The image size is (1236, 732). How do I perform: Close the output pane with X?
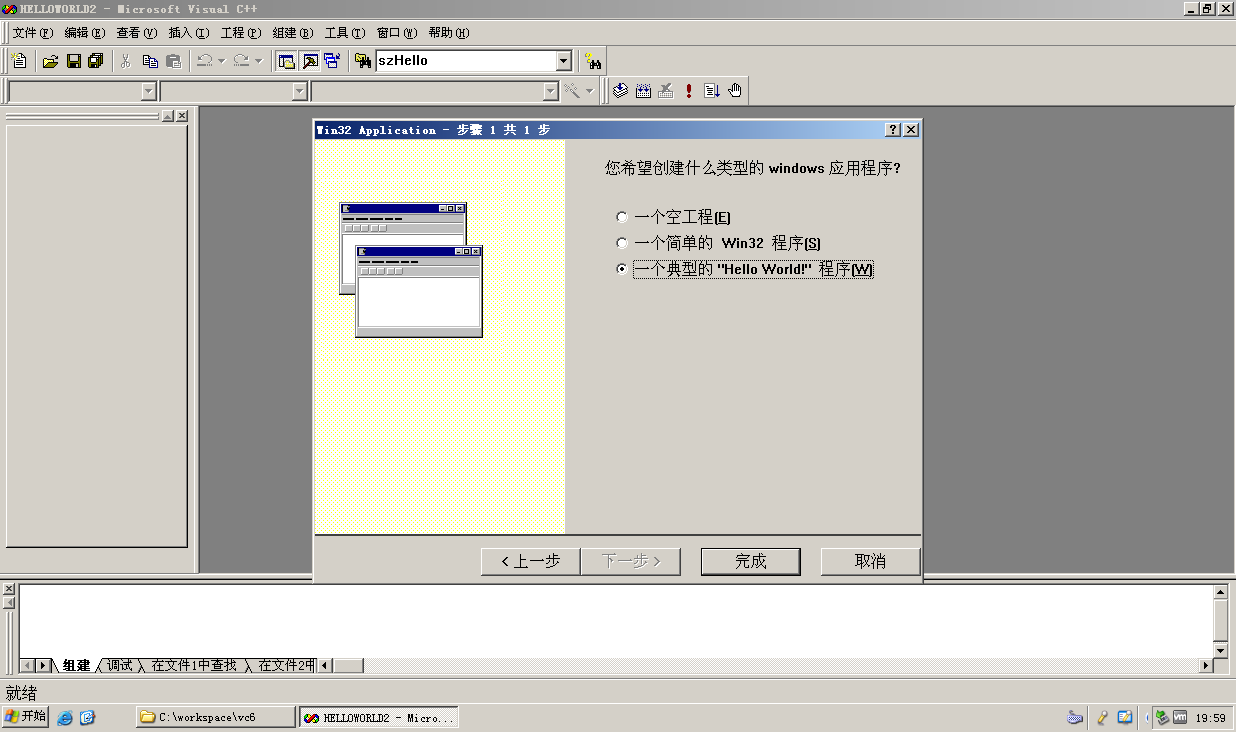9,589
